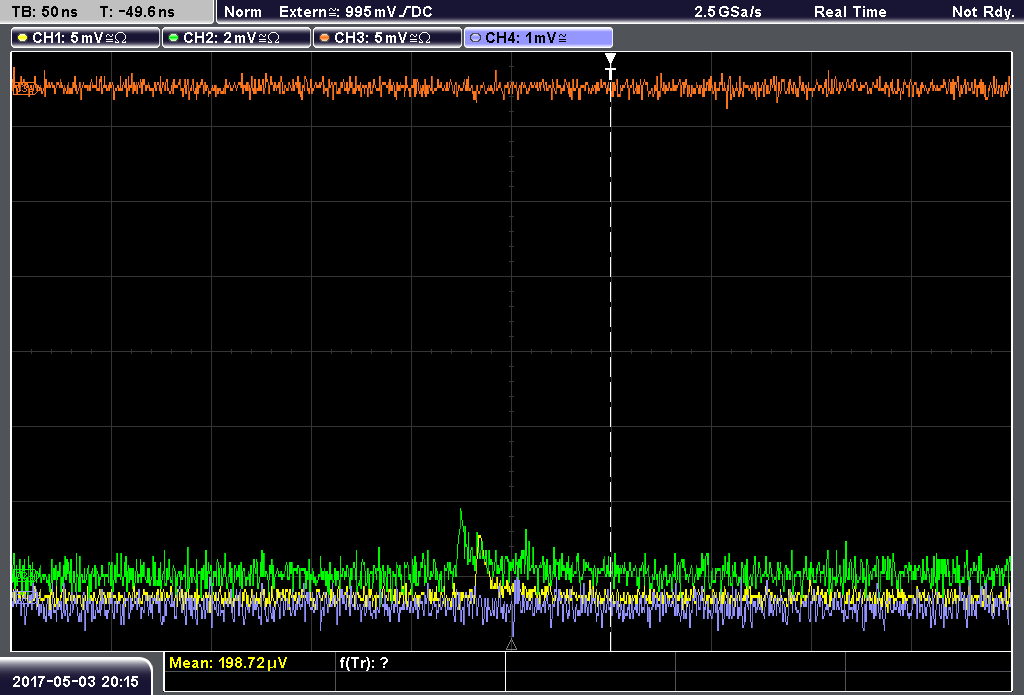Click the Real Time acquisition mode label
Viewport: 1024px width, 695px height.
[850, 12]
